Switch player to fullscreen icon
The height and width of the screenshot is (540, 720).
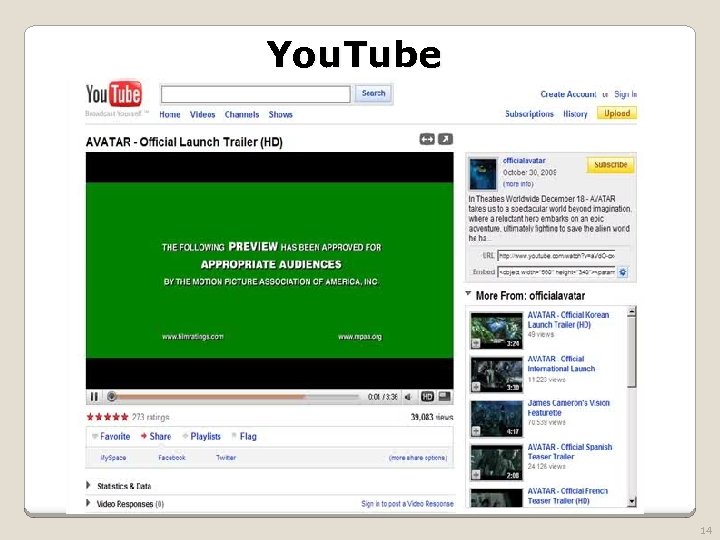coord(444,396)
